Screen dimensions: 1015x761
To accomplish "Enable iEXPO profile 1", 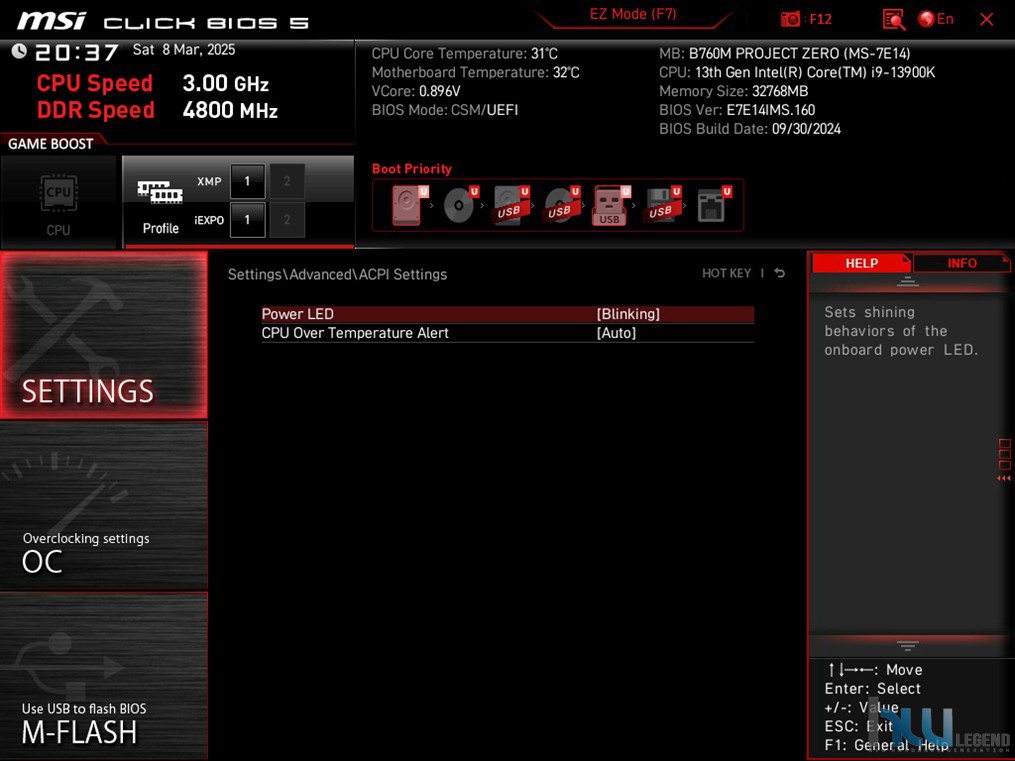I will coord(247,220).
